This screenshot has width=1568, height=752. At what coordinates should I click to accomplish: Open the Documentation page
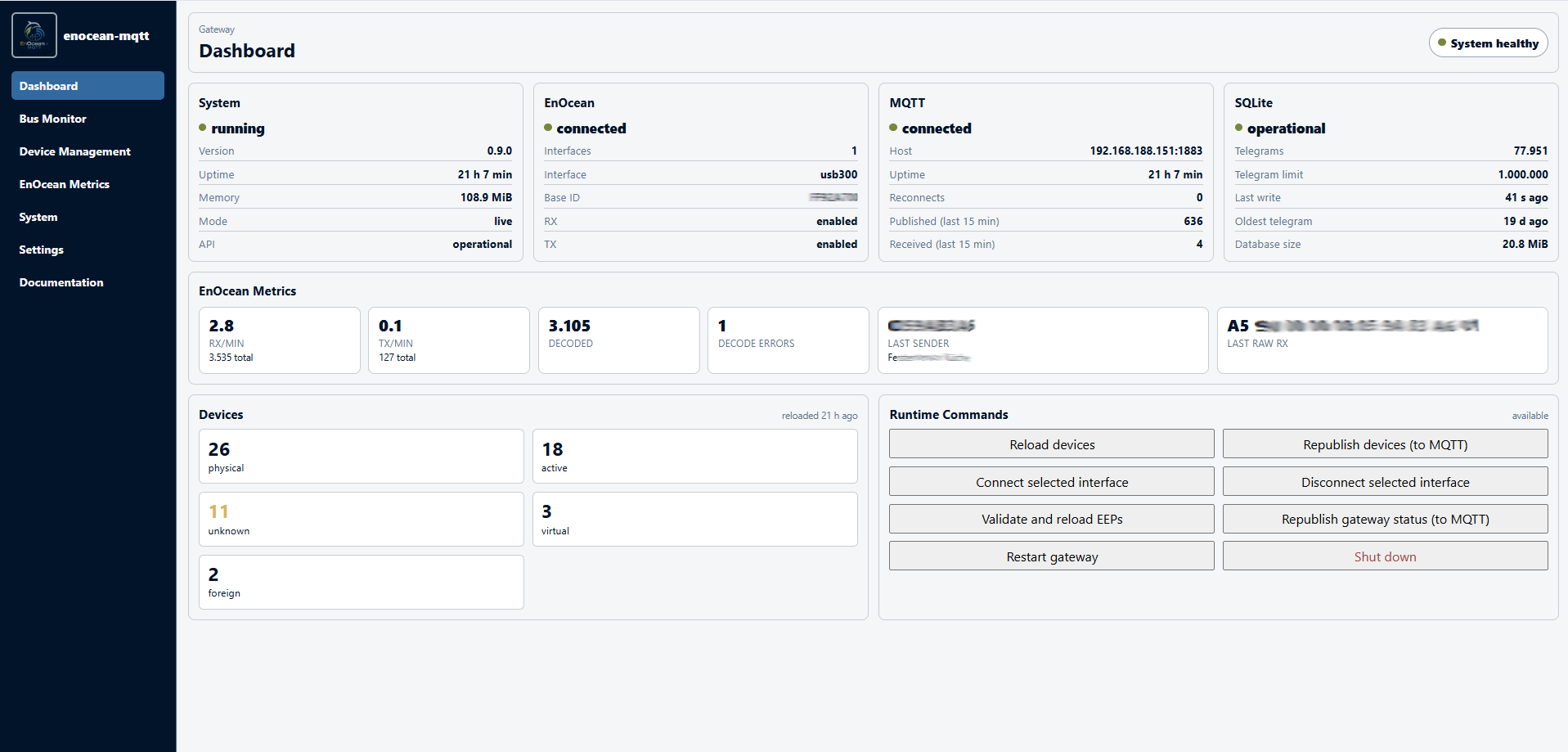(88, 282)
